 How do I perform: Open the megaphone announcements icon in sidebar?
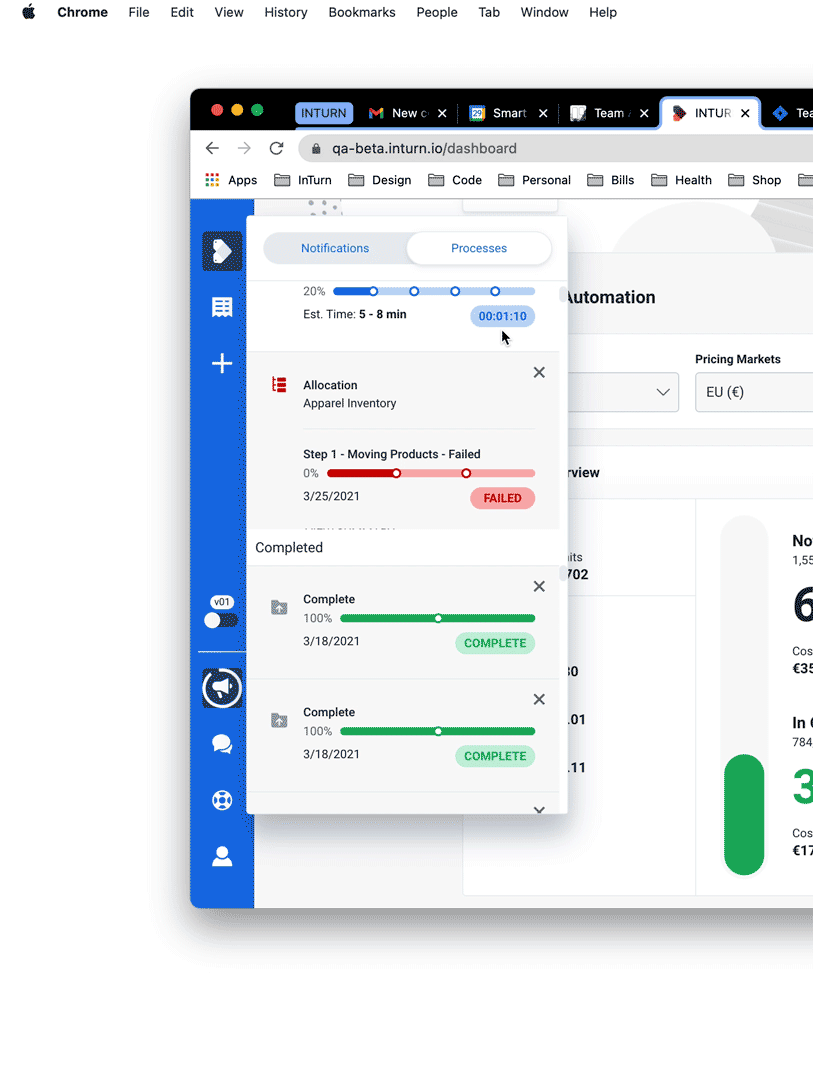tap(221, 688)
